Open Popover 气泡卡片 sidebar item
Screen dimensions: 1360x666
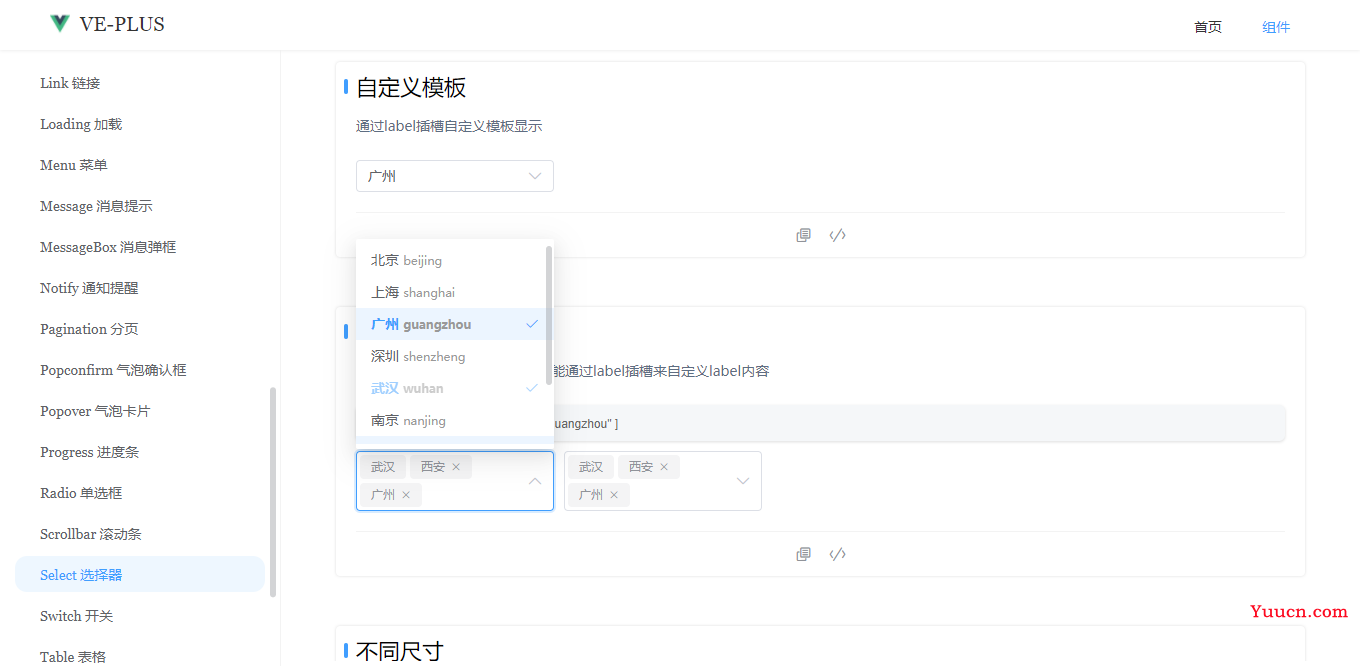click(x=140, y=411)
